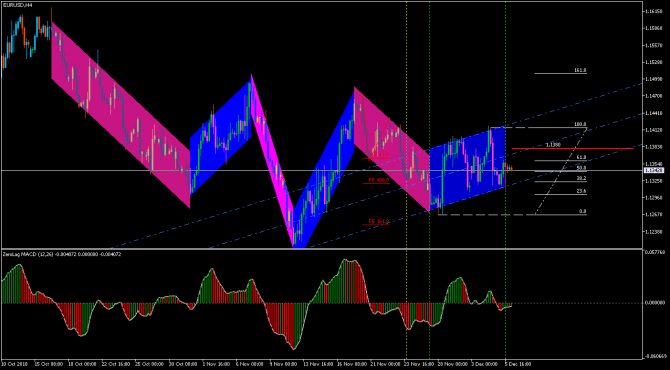The height and width of the screenshot is (370, 670).
Task: Click the 9 Nov date on time axis
Action: pyautogui.click(x=283, y=364)
